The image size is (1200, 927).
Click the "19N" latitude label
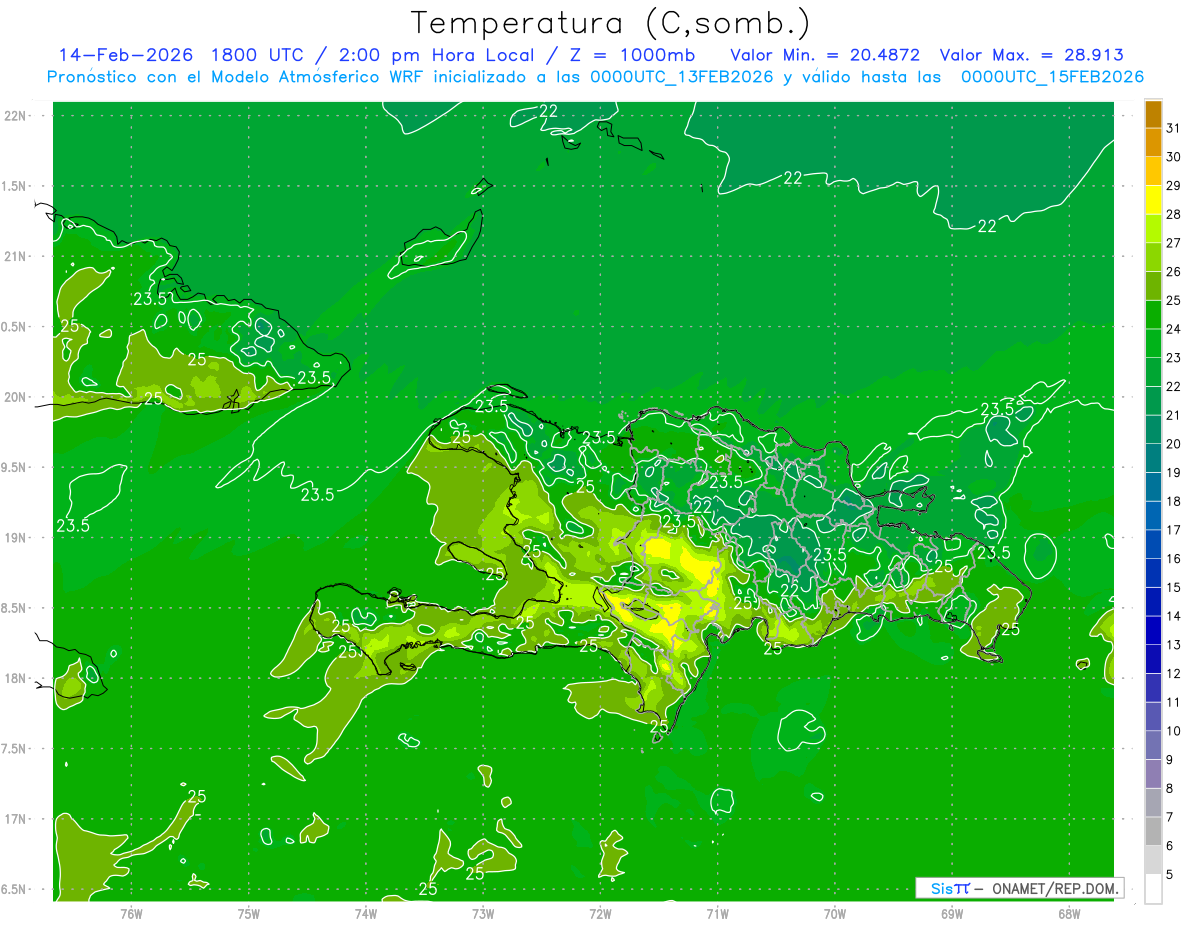14,537
